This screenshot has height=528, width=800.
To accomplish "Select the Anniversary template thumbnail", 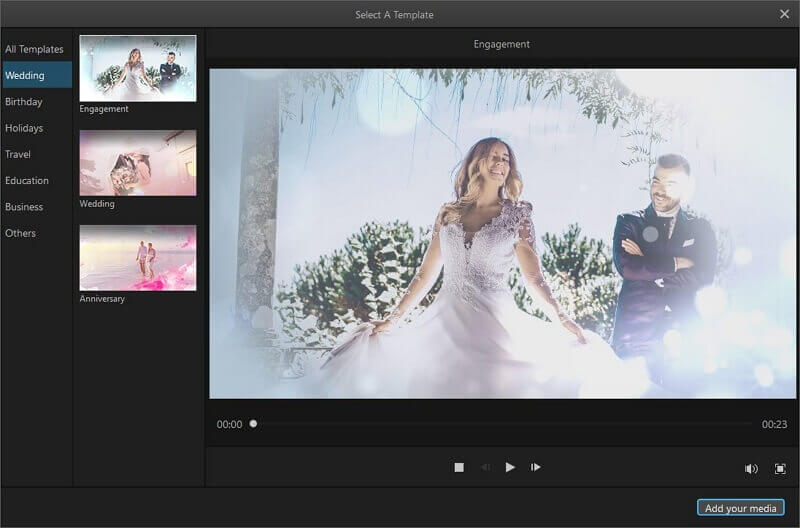I will click(x=138, y=258).
